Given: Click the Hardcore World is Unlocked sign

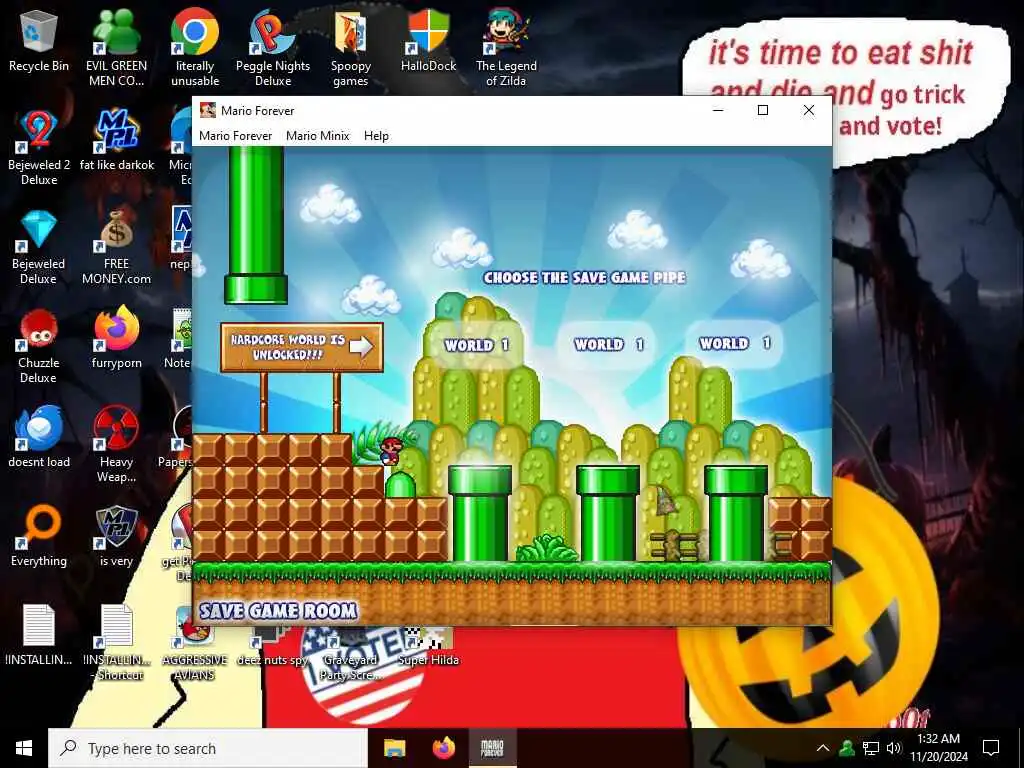Looking at the screenshot, I should point(302,347).
